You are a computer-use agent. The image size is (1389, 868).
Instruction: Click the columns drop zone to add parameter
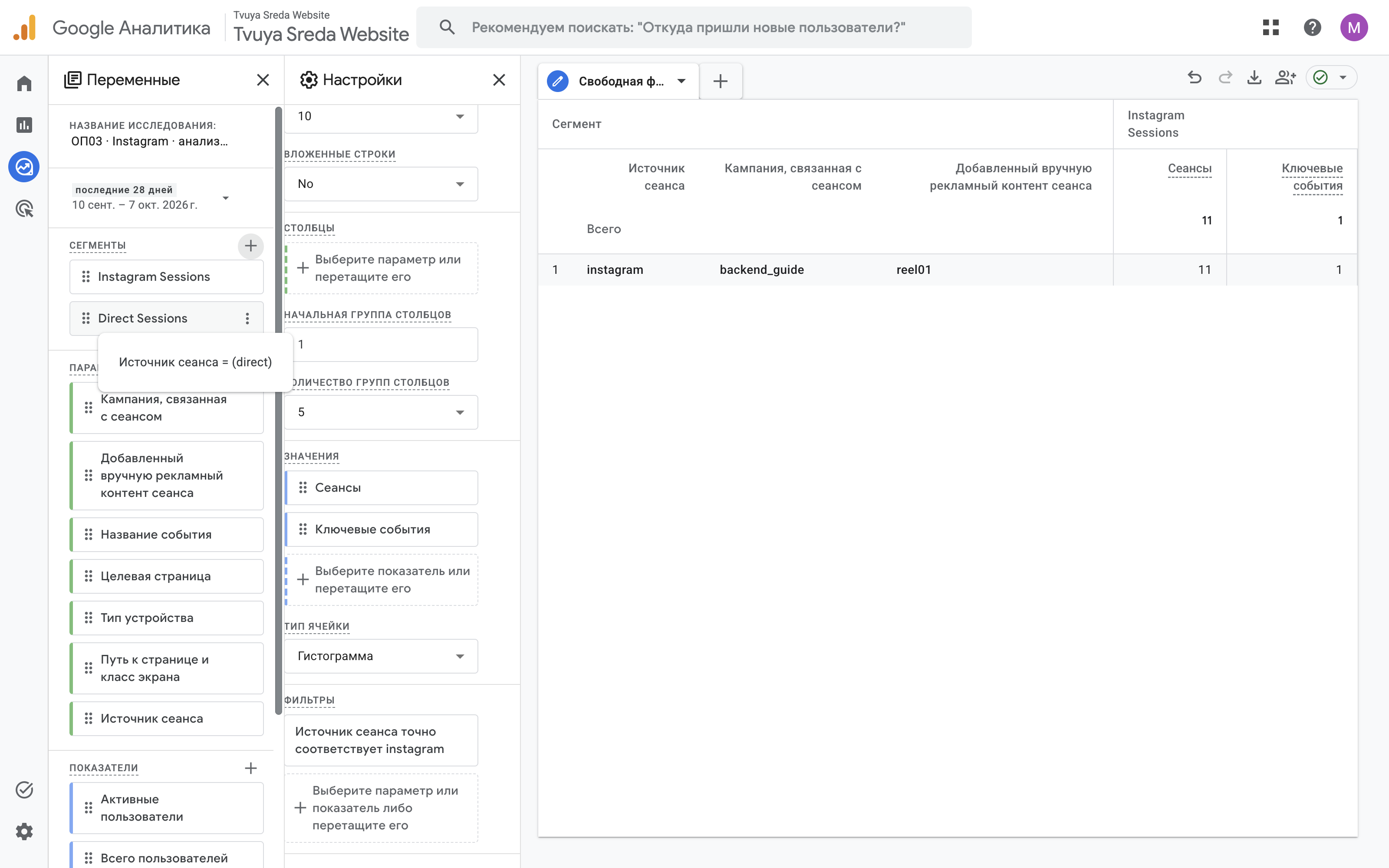coord(381,268)
